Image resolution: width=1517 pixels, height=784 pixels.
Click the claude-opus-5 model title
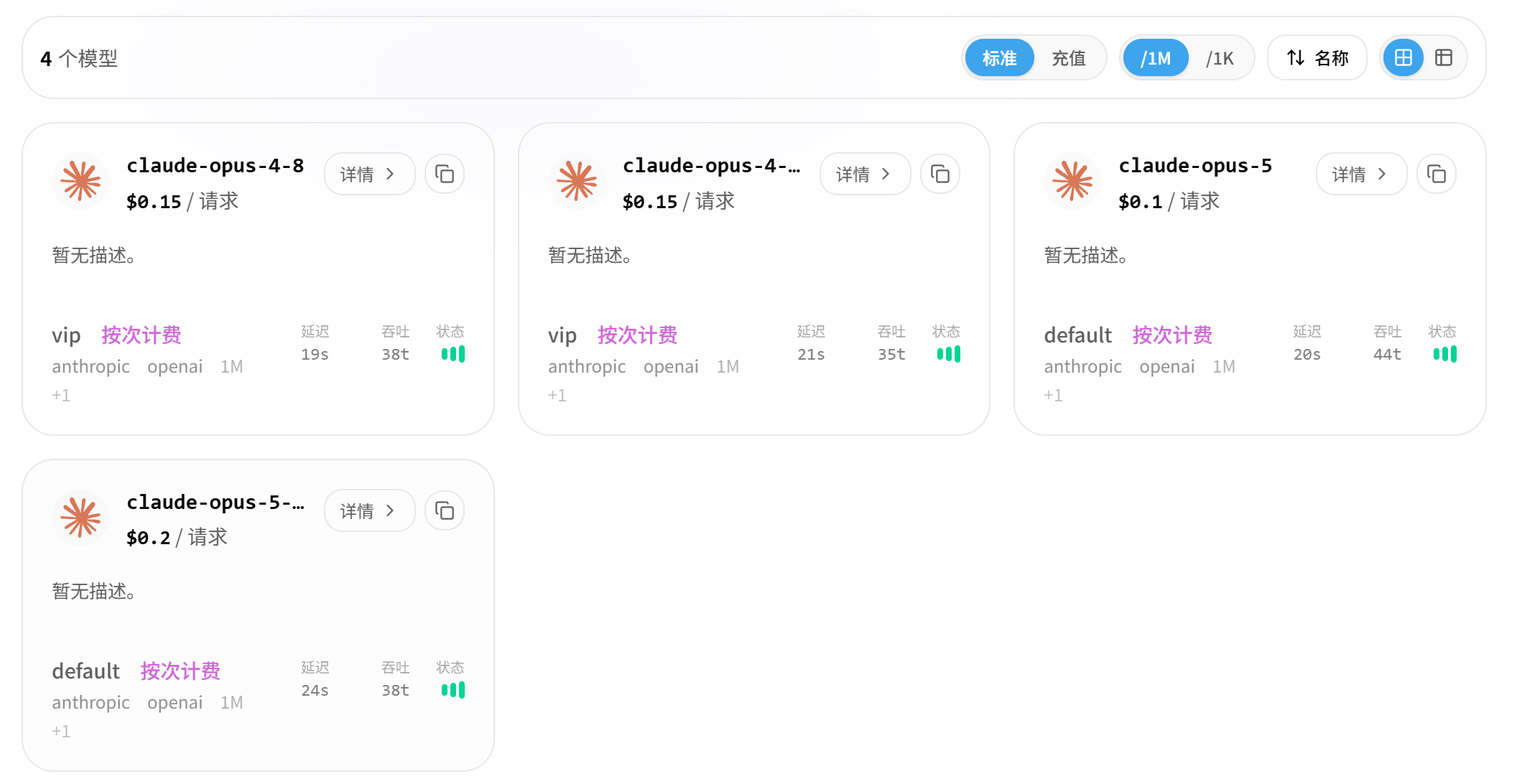click(1195, 166)
